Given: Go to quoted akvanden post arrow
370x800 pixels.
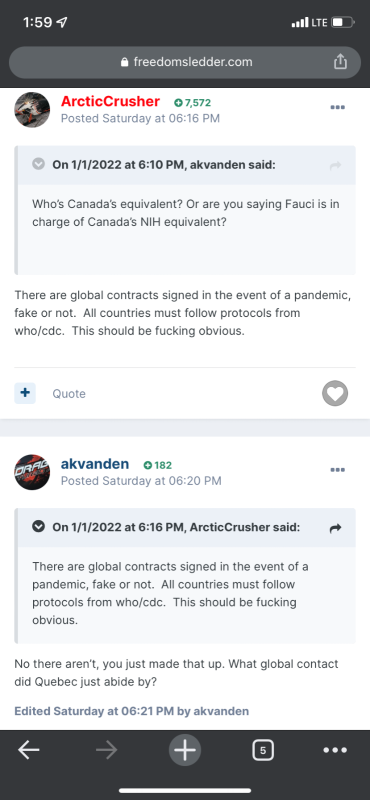Looking at the screenshot, I should point(335,166).
